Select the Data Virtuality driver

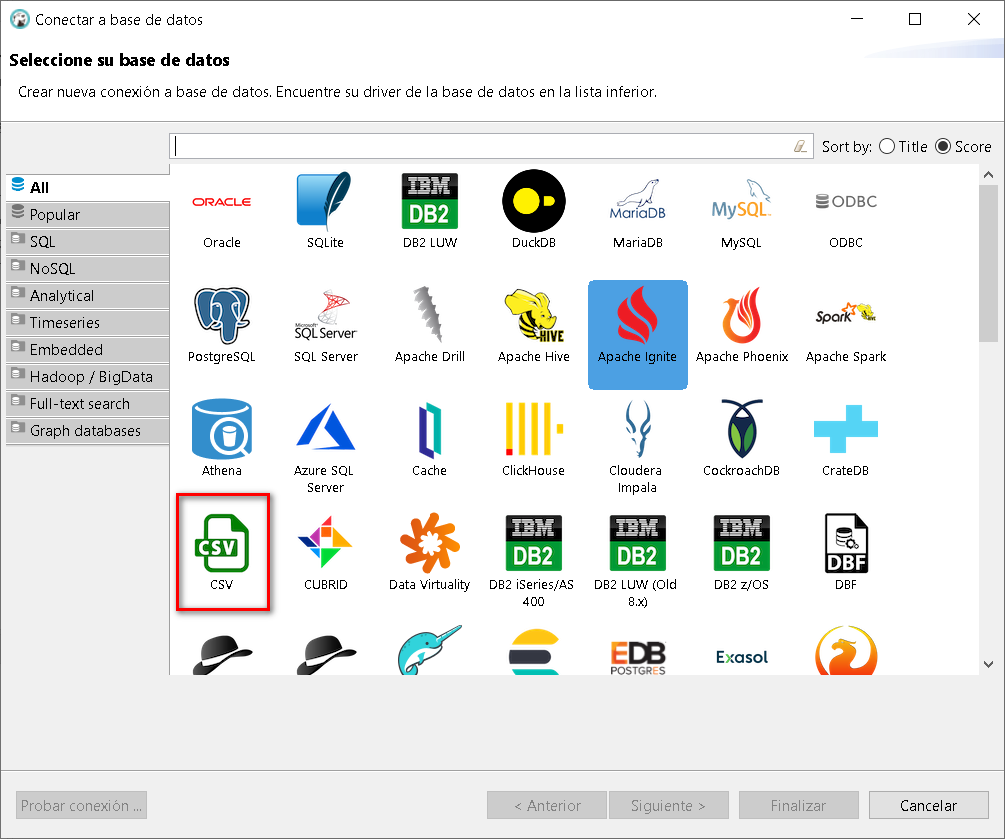tap(429, 552)
